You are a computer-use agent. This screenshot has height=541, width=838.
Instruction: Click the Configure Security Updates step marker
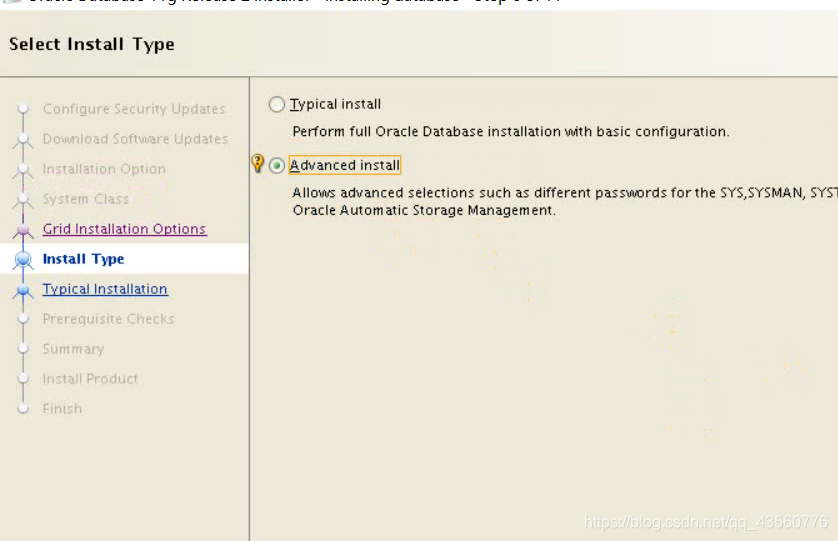pos(23,109)
